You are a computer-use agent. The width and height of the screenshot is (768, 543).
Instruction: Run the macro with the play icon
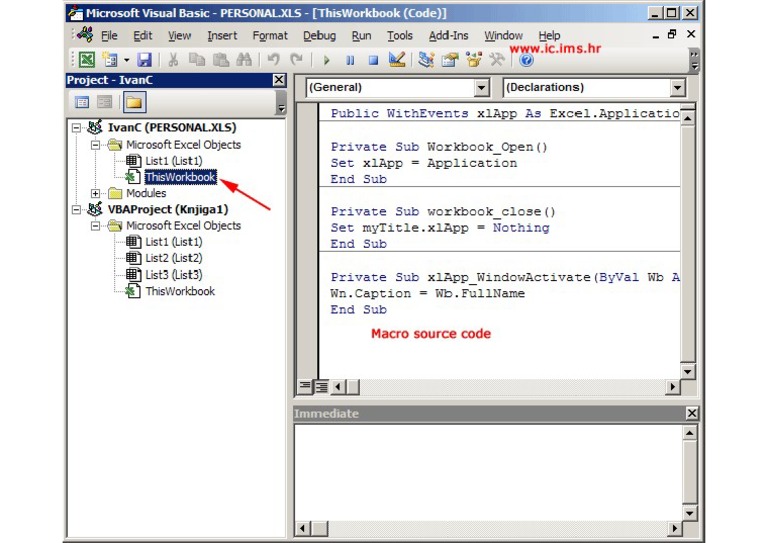[327, 60]
